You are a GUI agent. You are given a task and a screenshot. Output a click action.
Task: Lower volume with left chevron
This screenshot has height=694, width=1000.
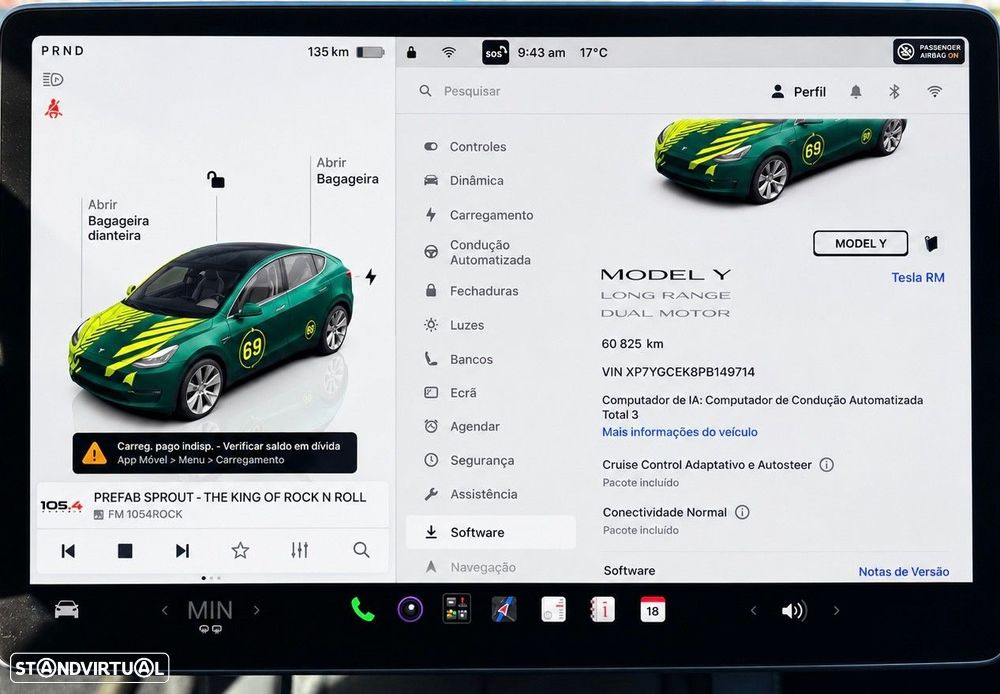pos(753,610)
